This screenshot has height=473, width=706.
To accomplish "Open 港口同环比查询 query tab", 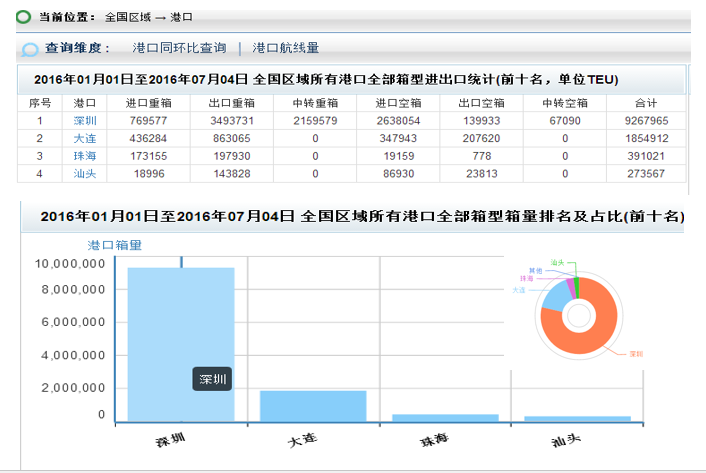I will [x=179, y=48].
